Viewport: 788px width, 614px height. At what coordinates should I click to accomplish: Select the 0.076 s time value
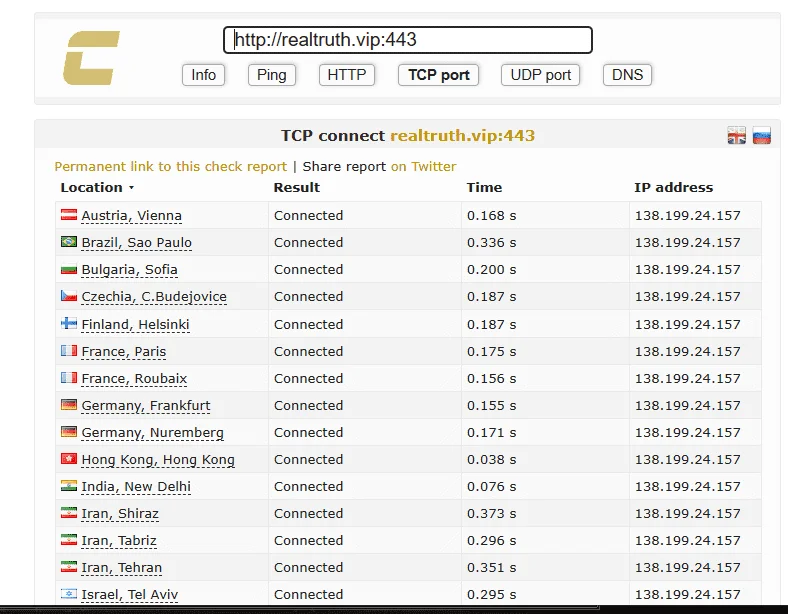(491, 487)
